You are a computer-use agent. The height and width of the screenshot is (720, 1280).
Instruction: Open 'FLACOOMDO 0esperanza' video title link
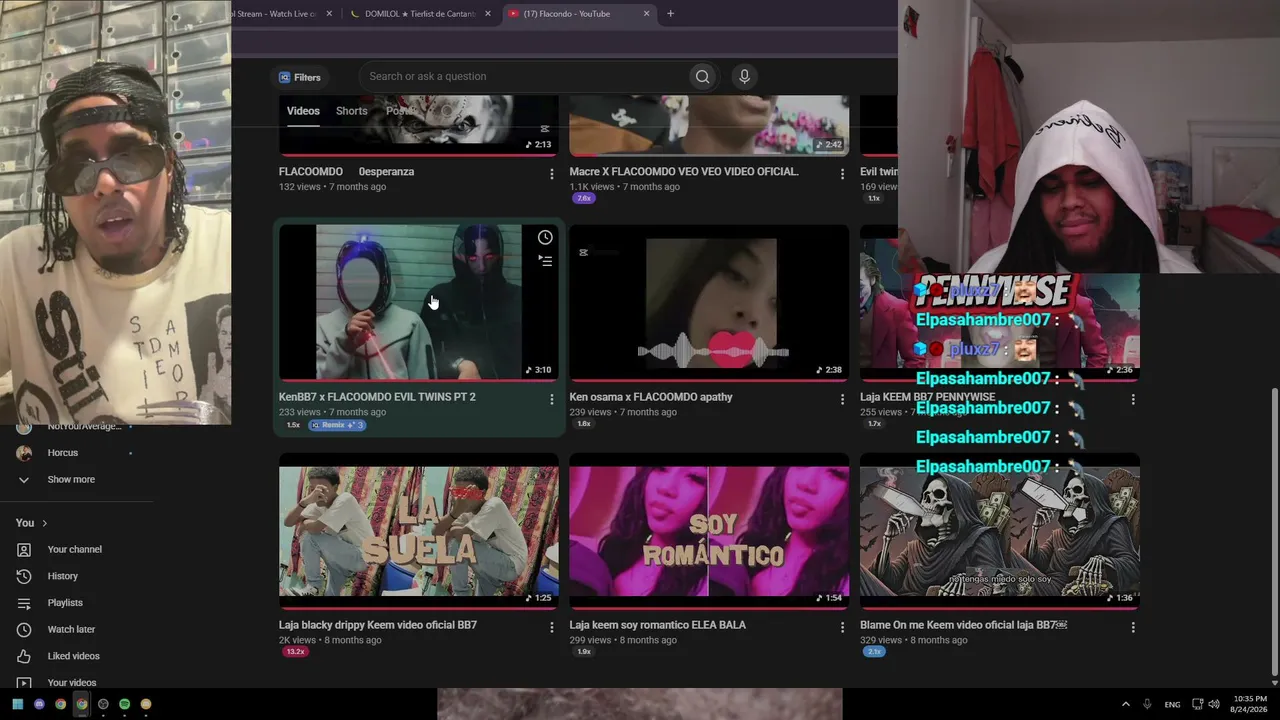(346, 172)
